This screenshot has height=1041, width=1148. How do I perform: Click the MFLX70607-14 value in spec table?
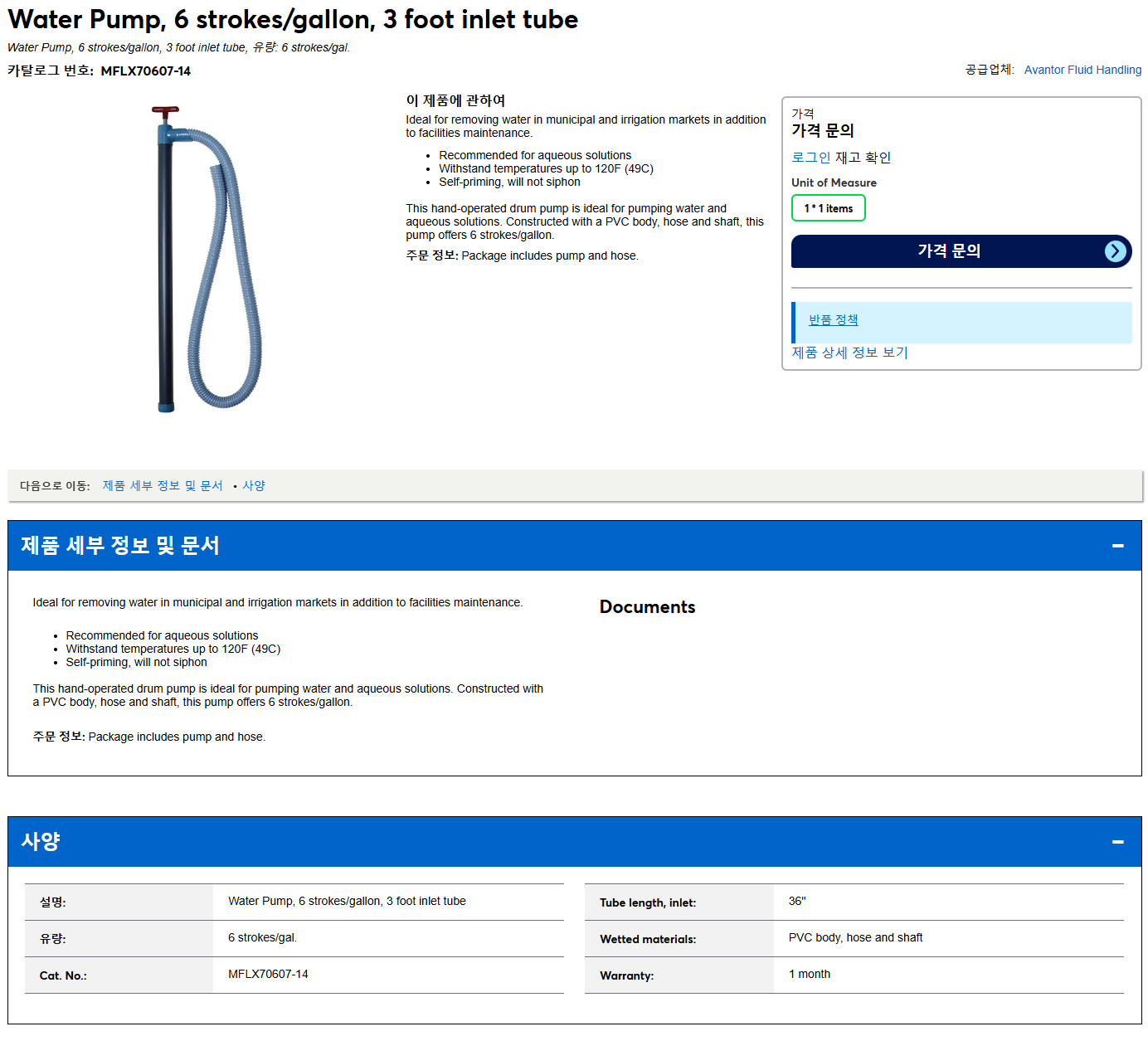tap(268, 975)
